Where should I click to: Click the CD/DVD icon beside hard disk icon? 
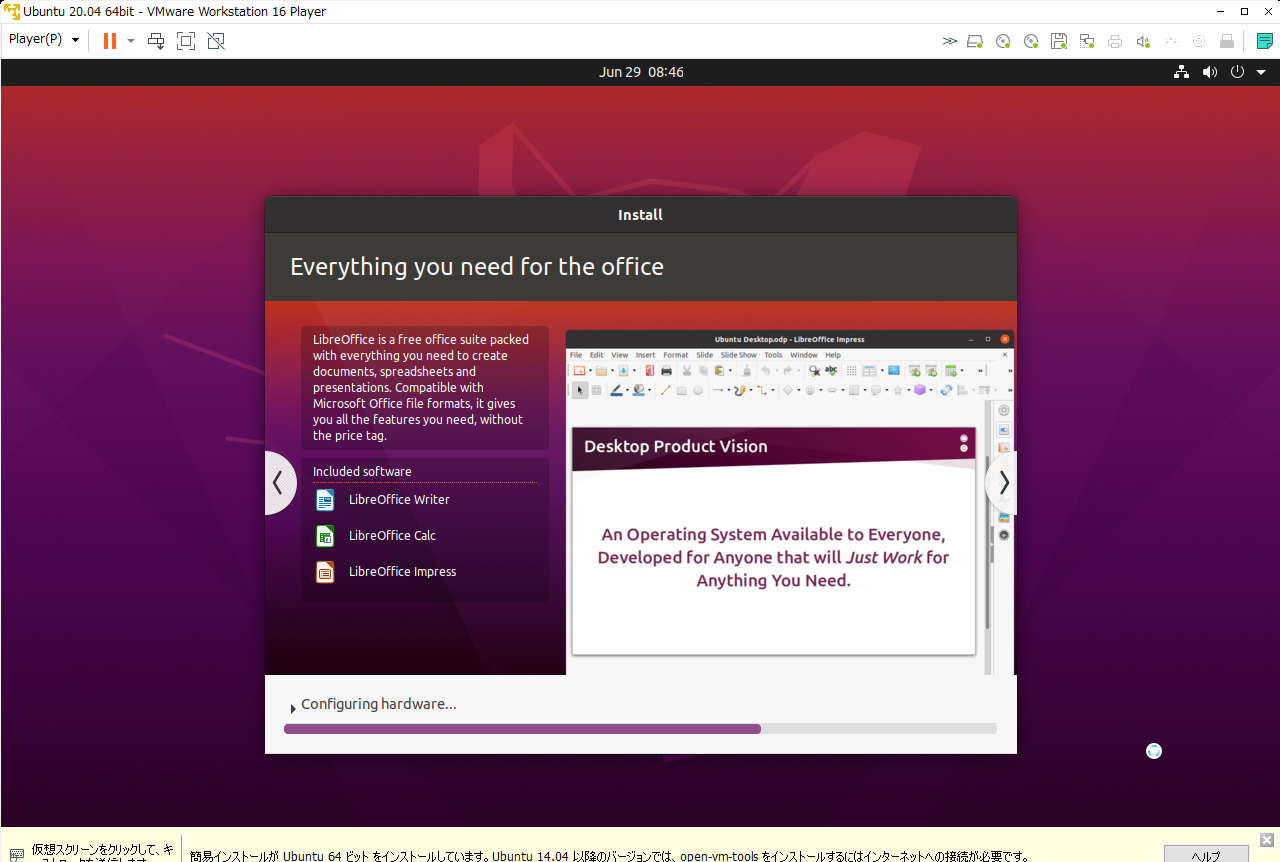coord(1003,41)
